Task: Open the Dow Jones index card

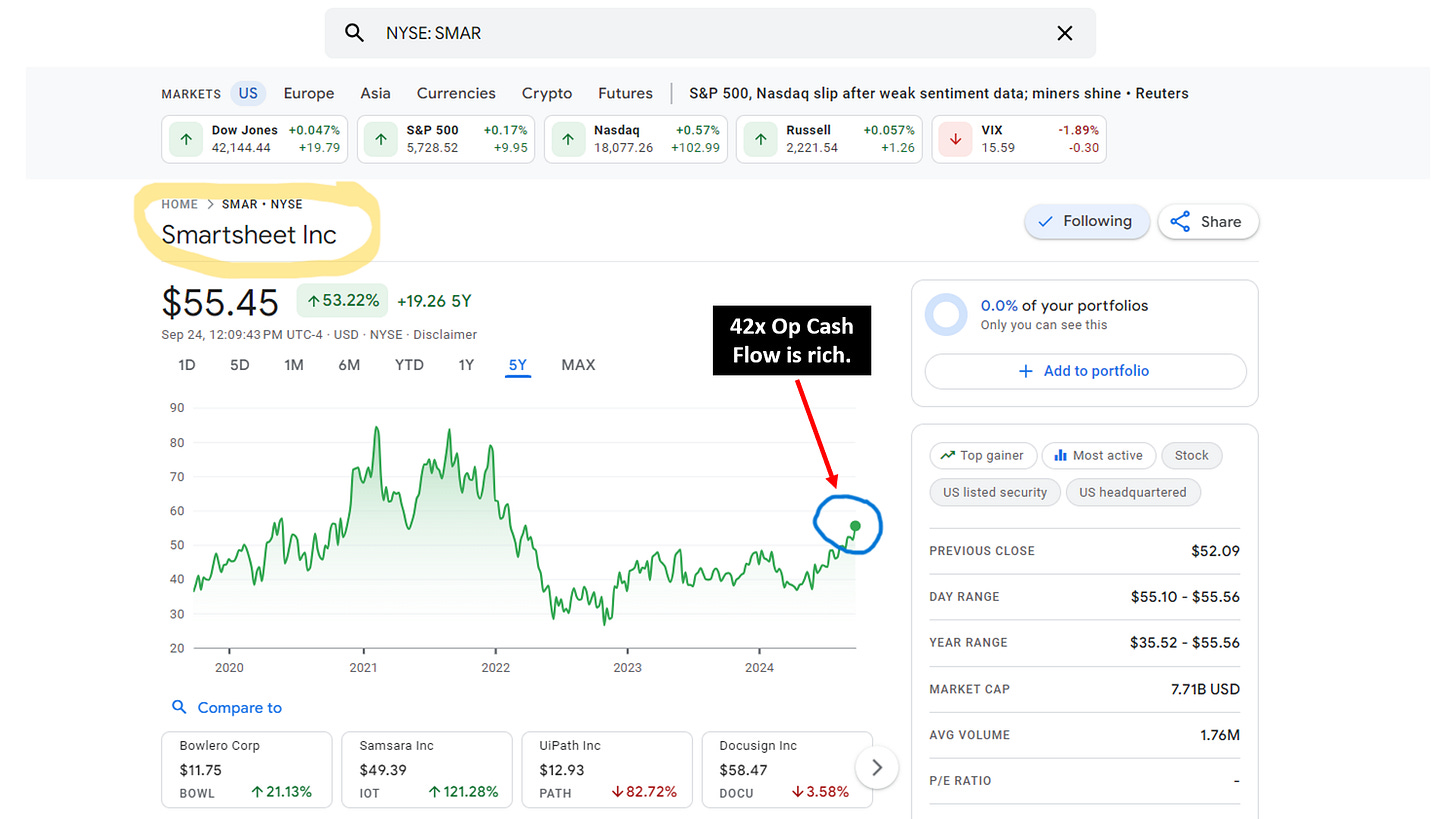Action: pos(255,139)
